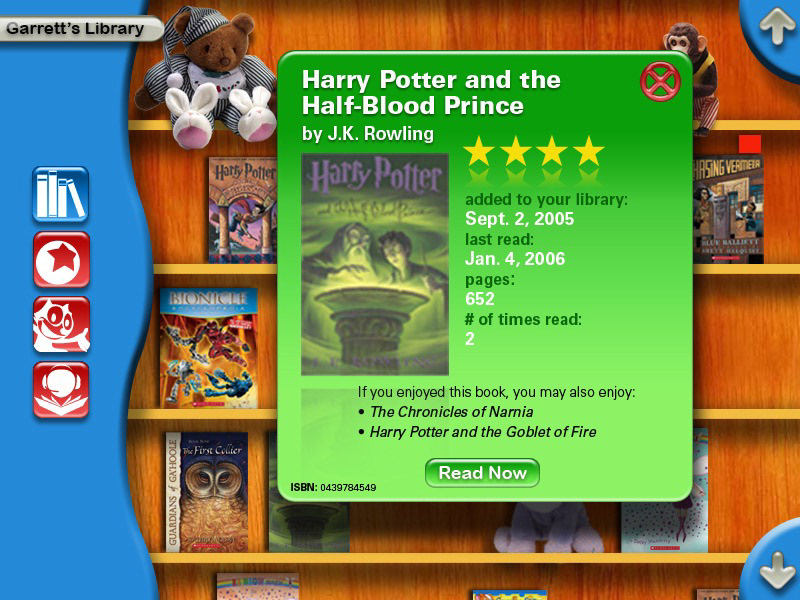Click the first yellow rating star
Image resolution: width=800 pixels, height=600 pixels.
click(479, 151)
